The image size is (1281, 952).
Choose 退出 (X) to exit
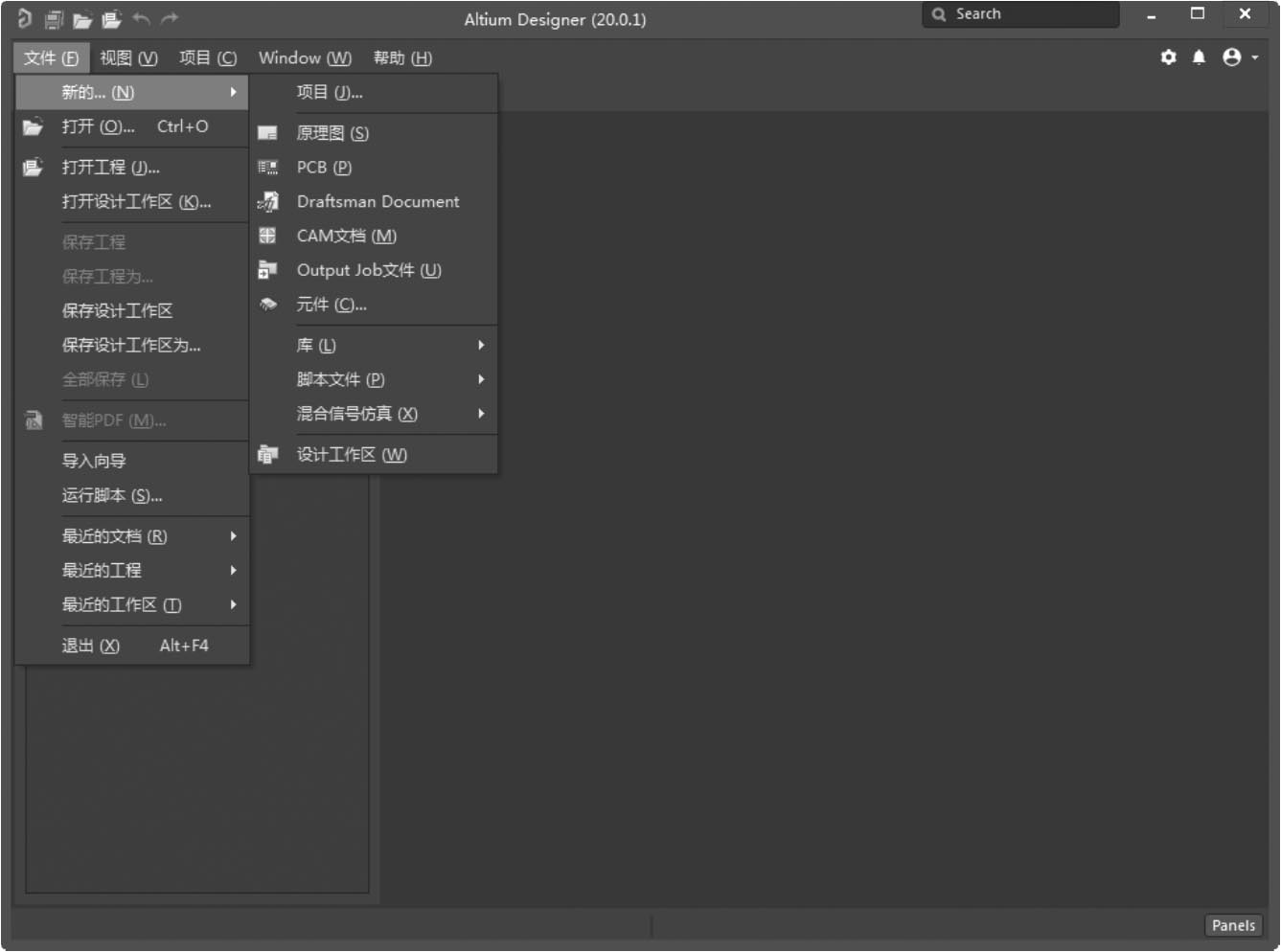pos(132,646)
